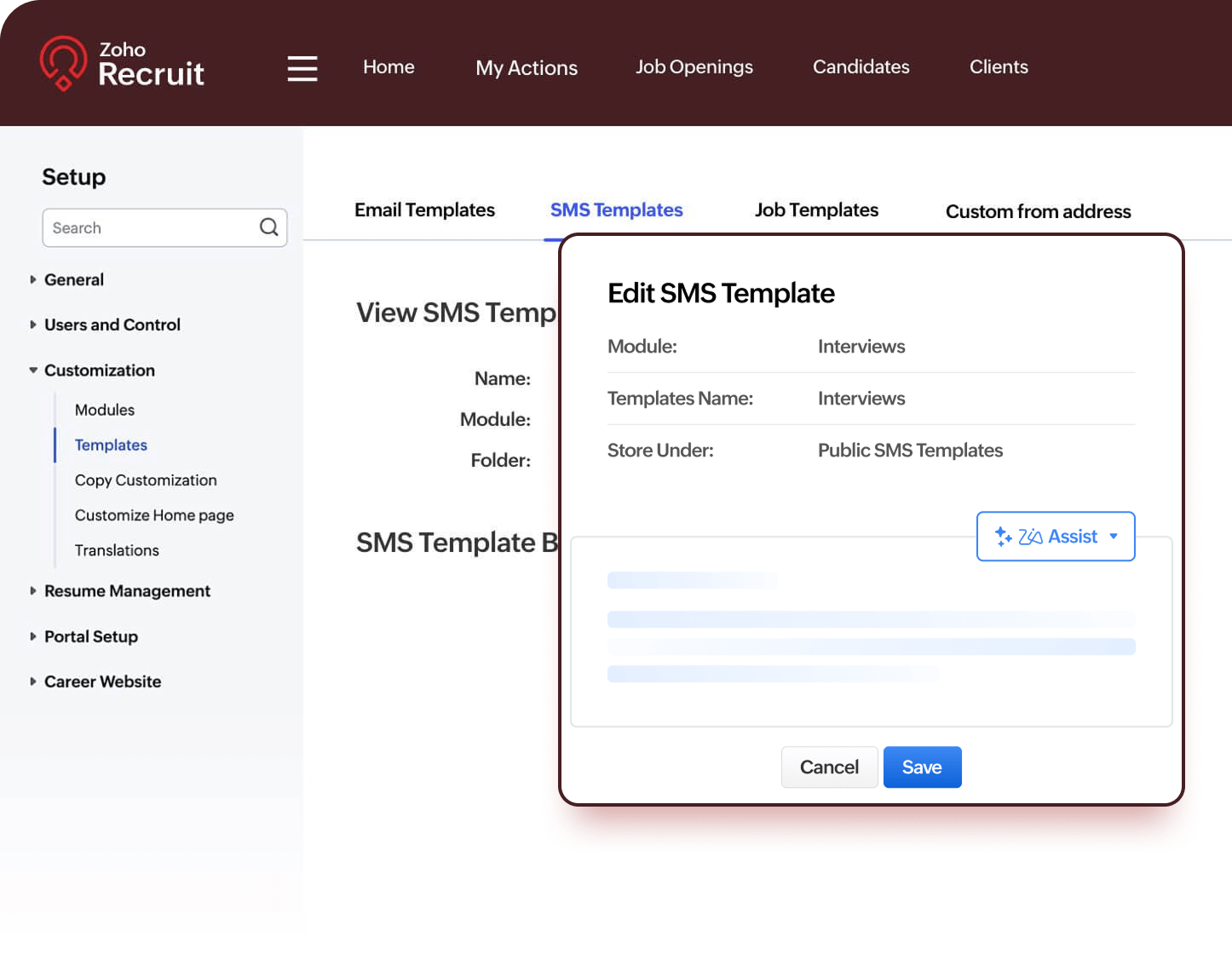
Task: Expand the Users and Control arrow
Action: tap(33, 325)
